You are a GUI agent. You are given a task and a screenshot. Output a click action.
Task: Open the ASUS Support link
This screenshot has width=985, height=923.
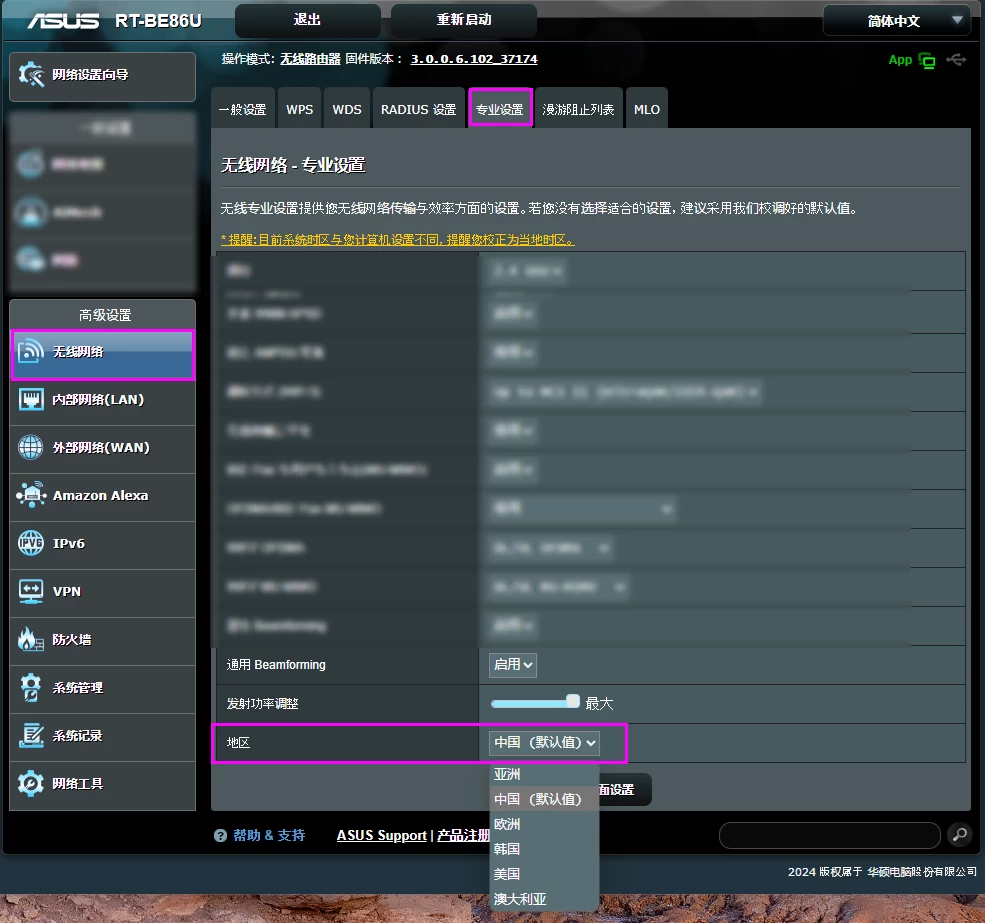point(381,835)
